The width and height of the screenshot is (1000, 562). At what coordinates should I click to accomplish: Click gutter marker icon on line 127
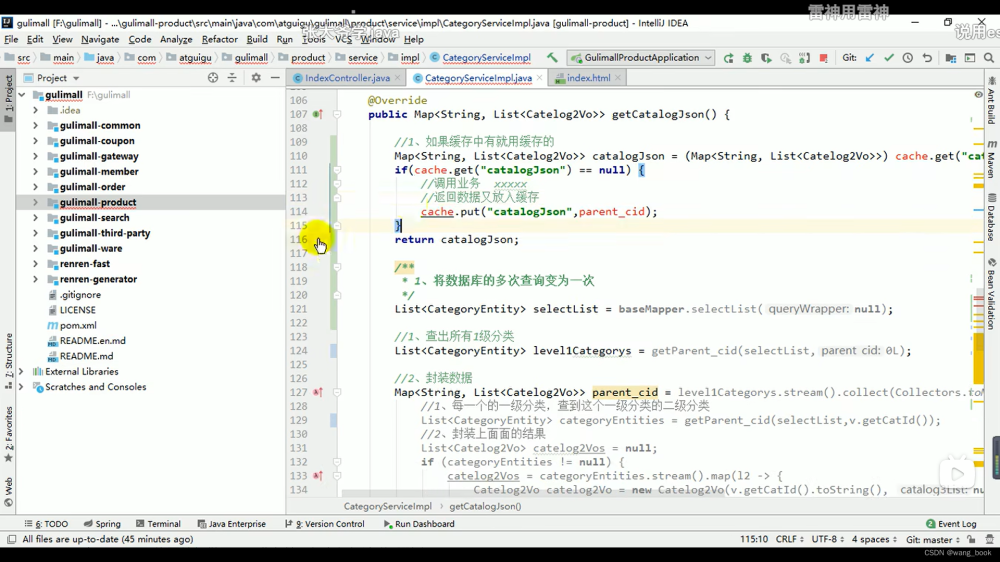(318, 392)
